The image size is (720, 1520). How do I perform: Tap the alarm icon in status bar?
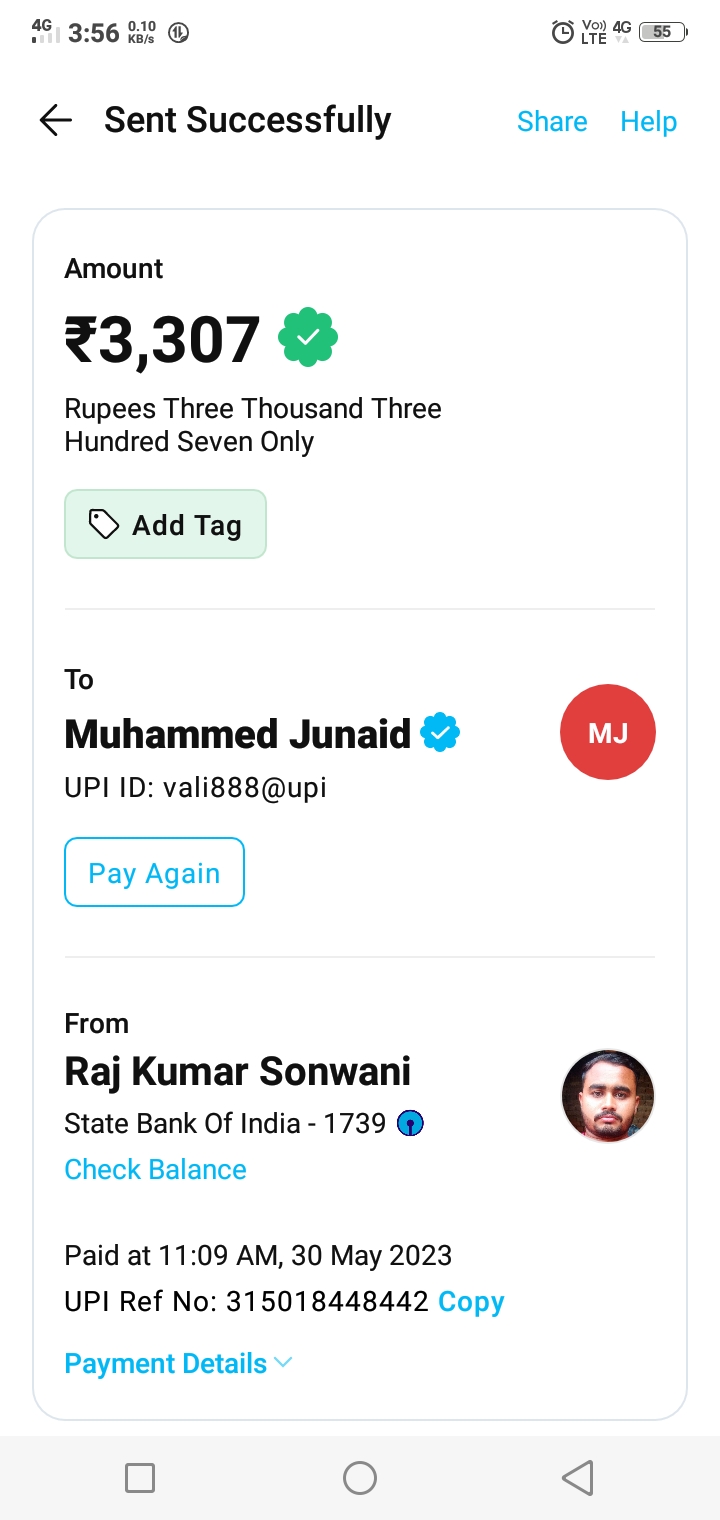(563, 32)
